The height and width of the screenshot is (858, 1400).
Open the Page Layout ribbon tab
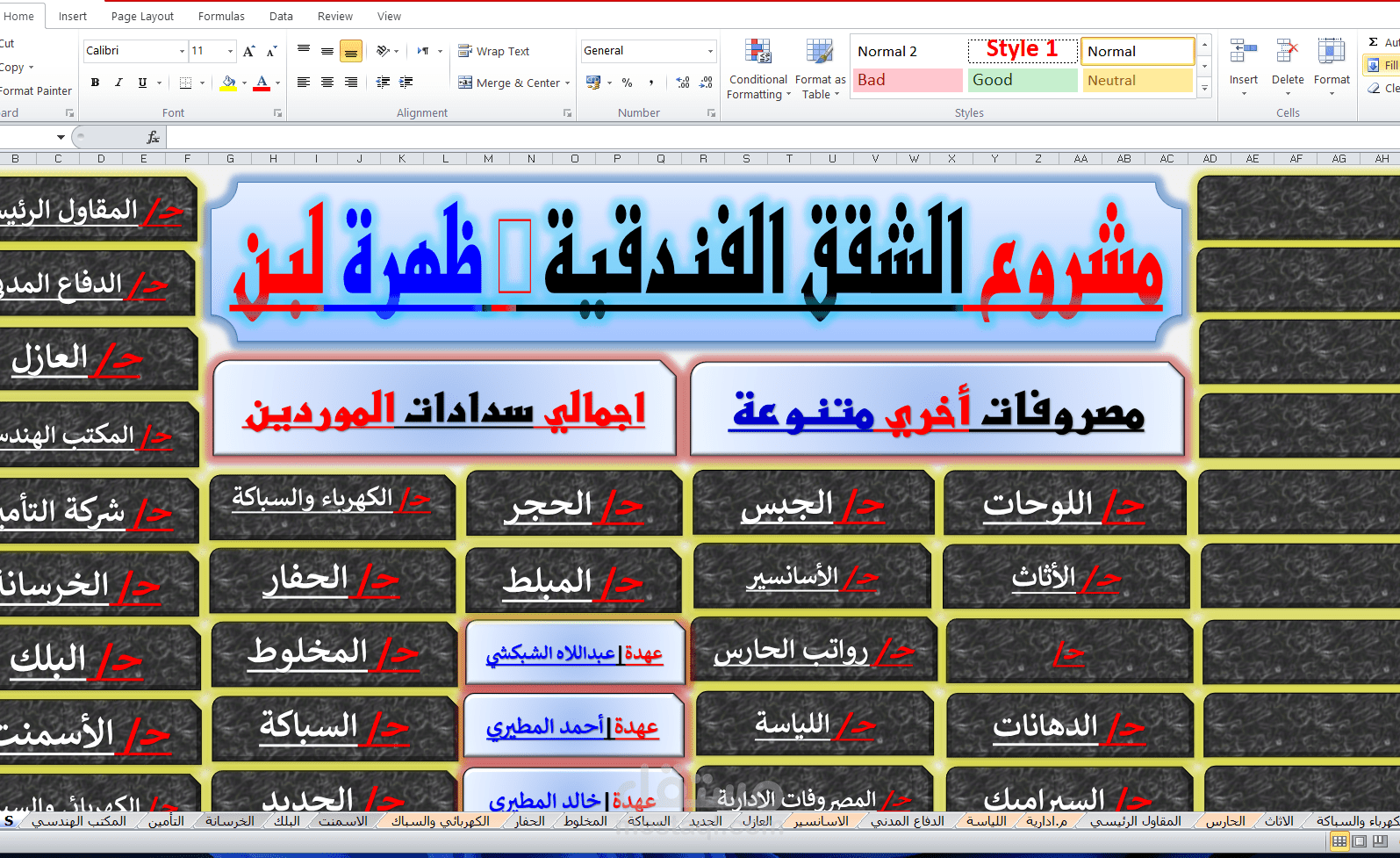[142, 16]
